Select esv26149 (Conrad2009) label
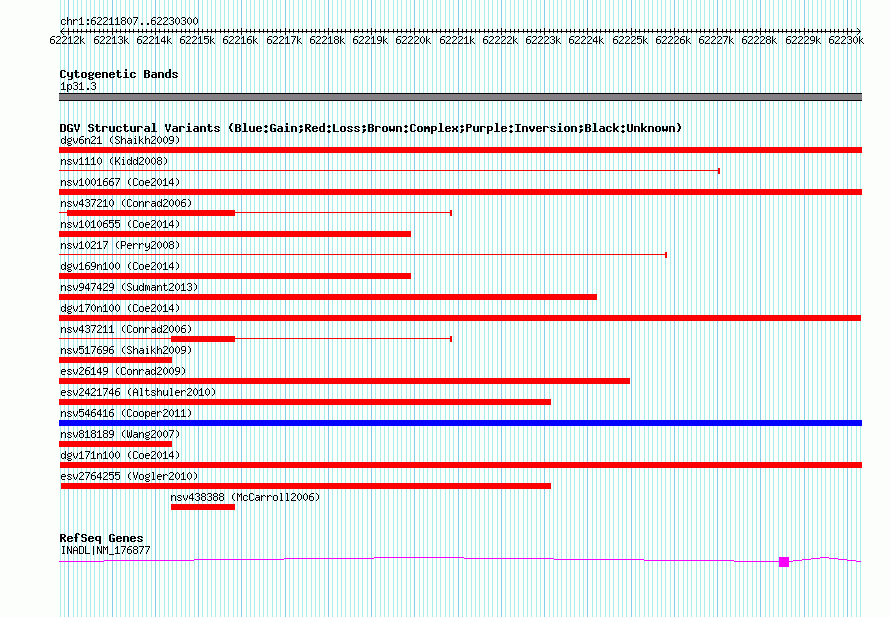The image size is (890, 617). [x=123, y=371]
